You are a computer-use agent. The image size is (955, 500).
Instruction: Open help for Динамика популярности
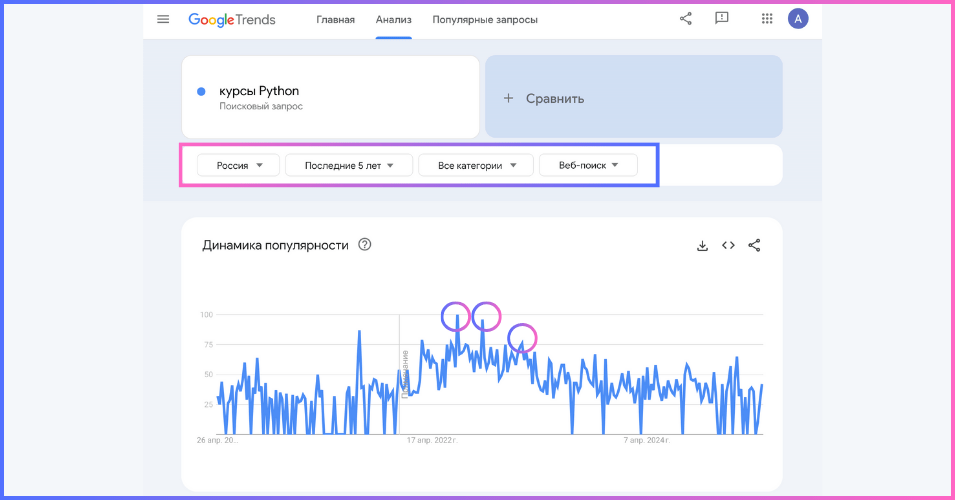pyautogui.click(x=365, y=245)
